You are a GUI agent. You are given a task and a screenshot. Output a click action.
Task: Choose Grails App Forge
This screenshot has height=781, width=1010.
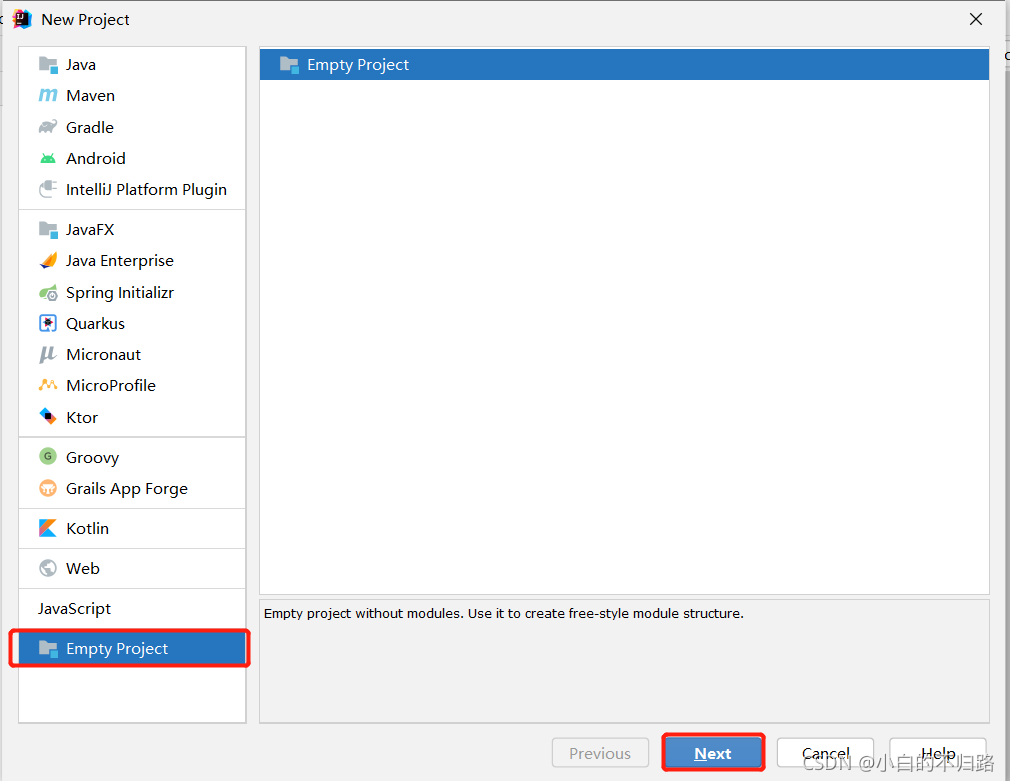pos(132,488)
